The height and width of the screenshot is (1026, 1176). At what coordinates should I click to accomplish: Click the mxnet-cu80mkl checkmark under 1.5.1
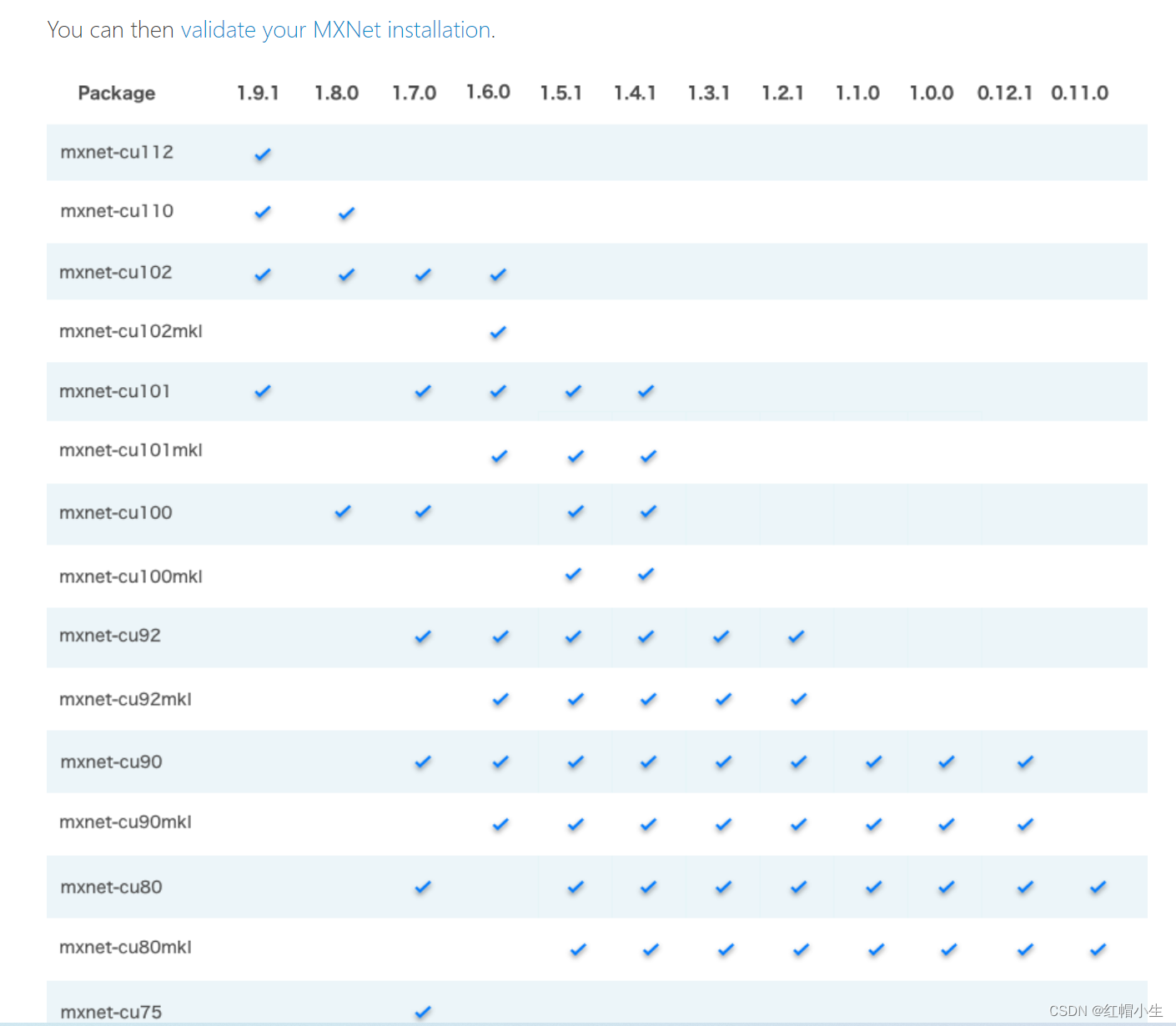[578, 950]
